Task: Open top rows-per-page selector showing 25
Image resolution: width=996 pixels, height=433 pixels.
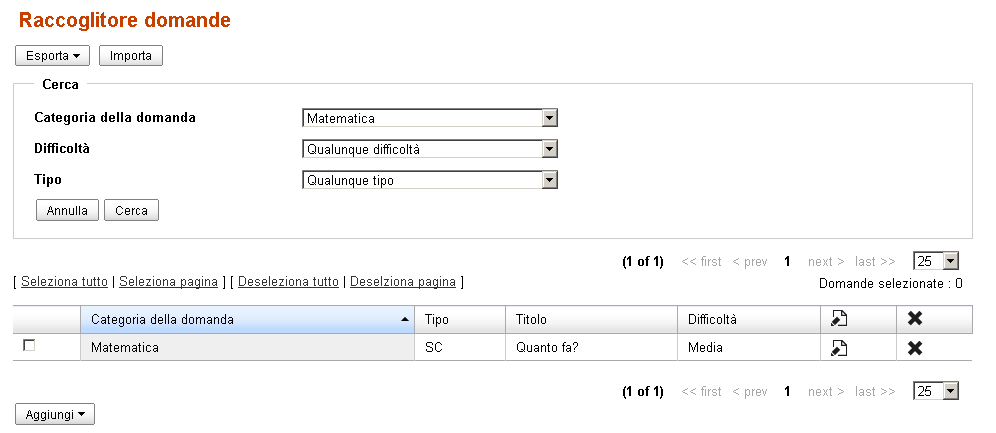Action: (x=950, y=261)
